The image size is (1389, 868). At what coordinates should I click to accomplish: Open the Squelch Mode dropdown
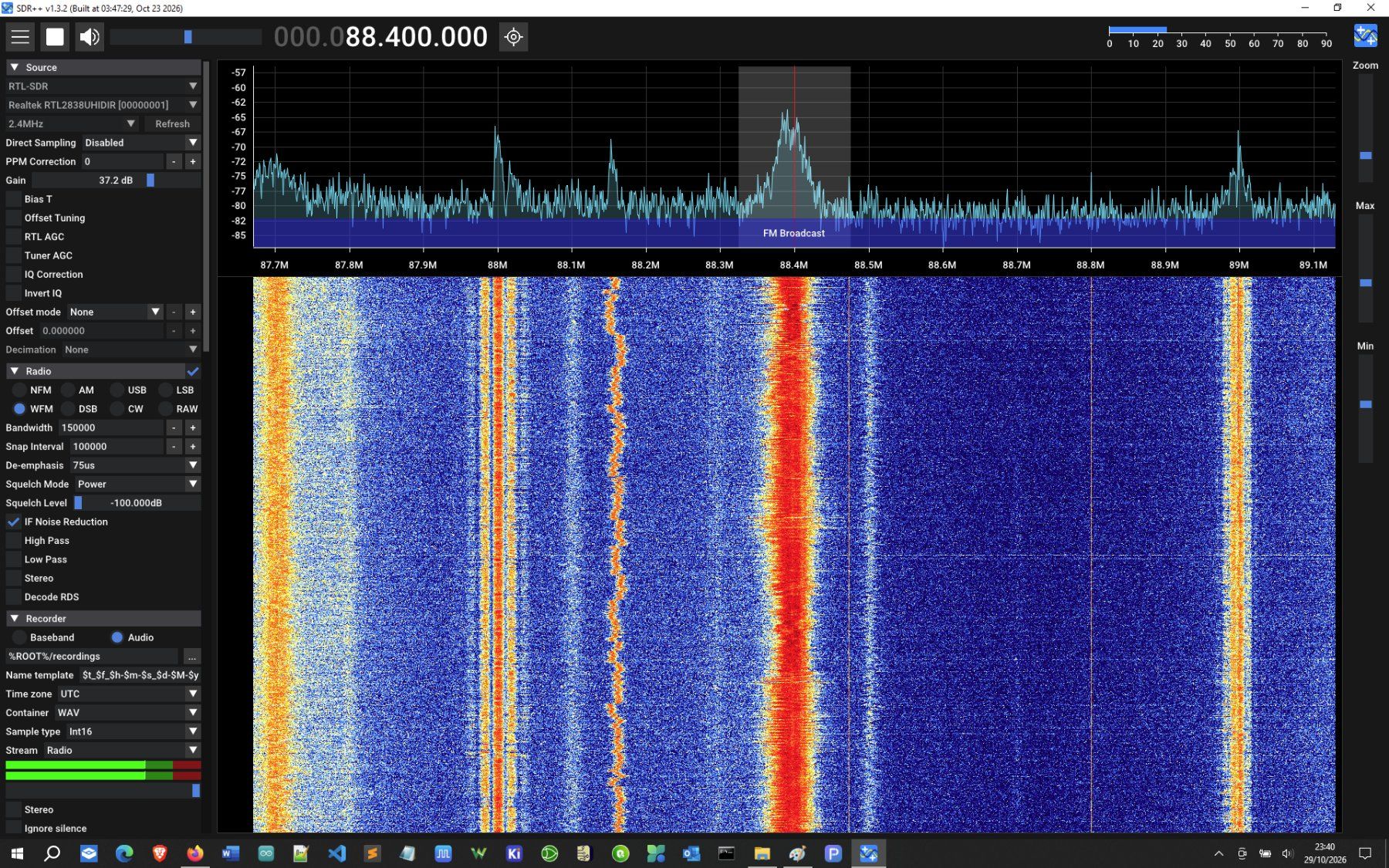(x=137, y=484)
